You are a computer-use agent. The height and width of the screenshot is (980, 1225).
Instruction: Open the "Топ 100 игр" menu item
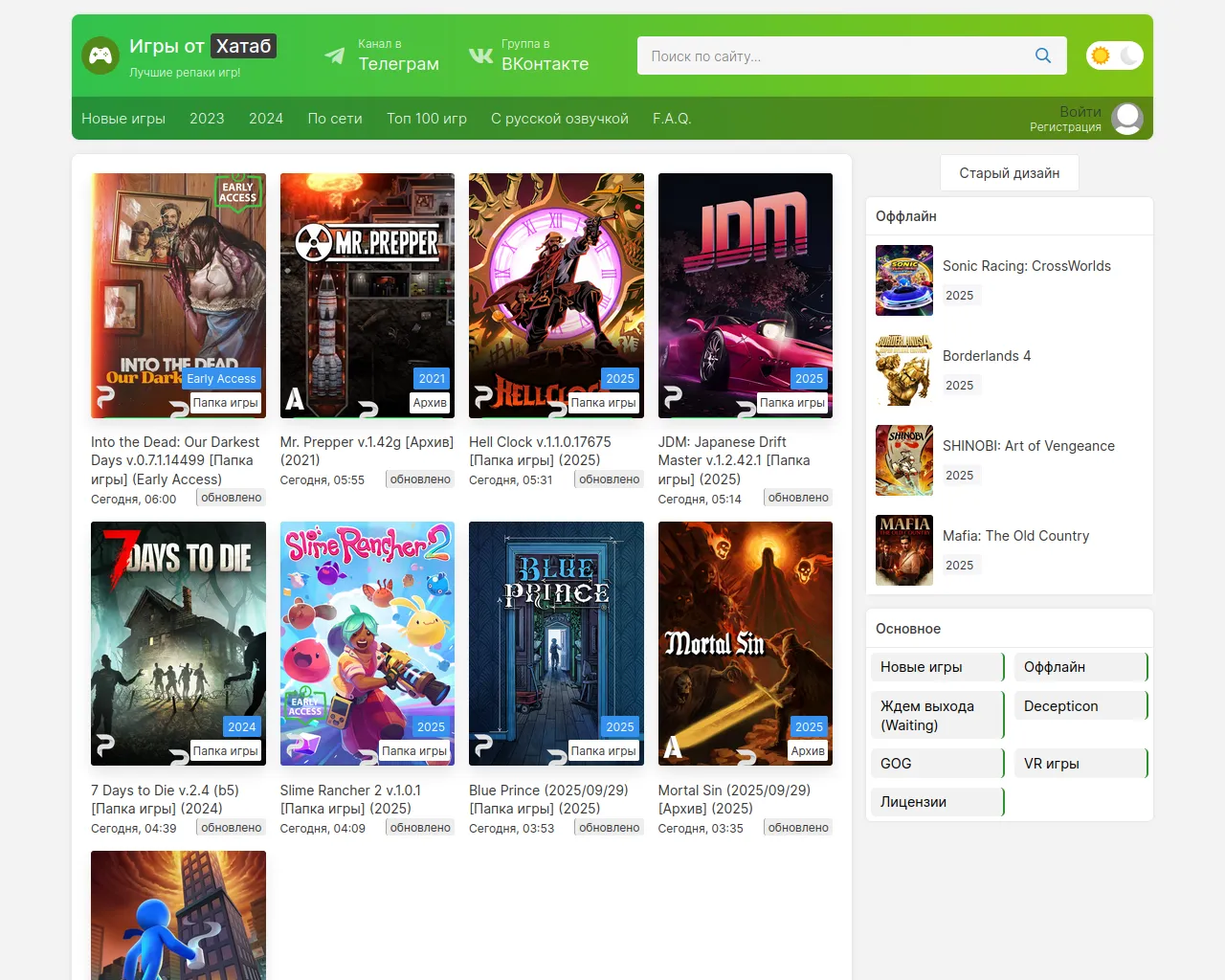click(x=427, y=119)
